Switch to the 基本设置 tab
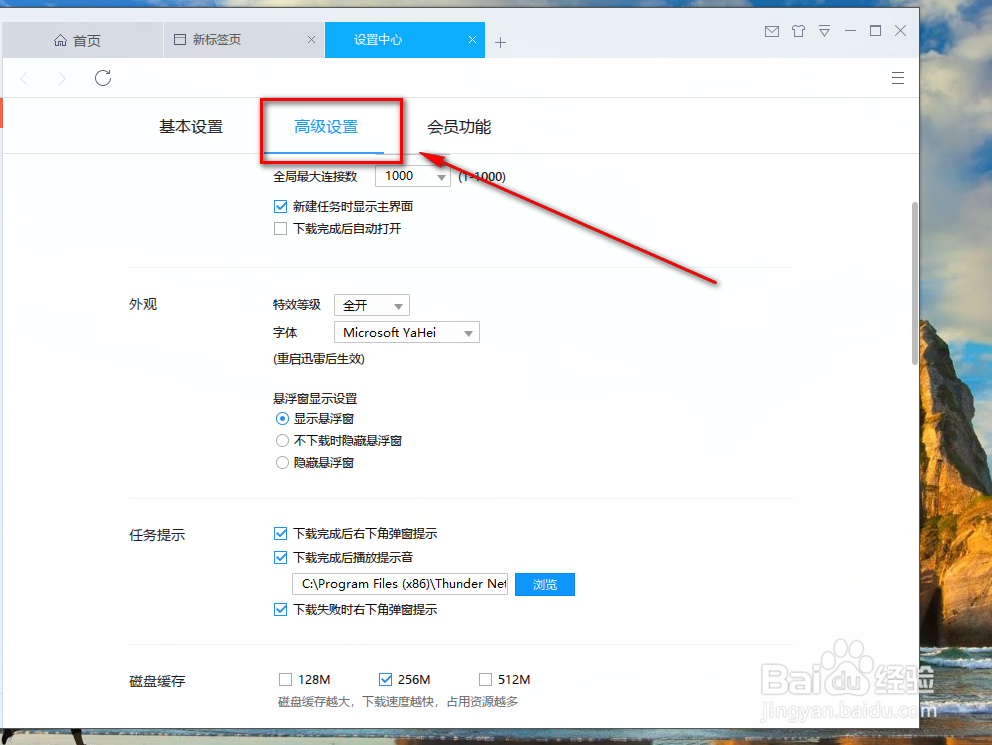 tap(190, 127)
